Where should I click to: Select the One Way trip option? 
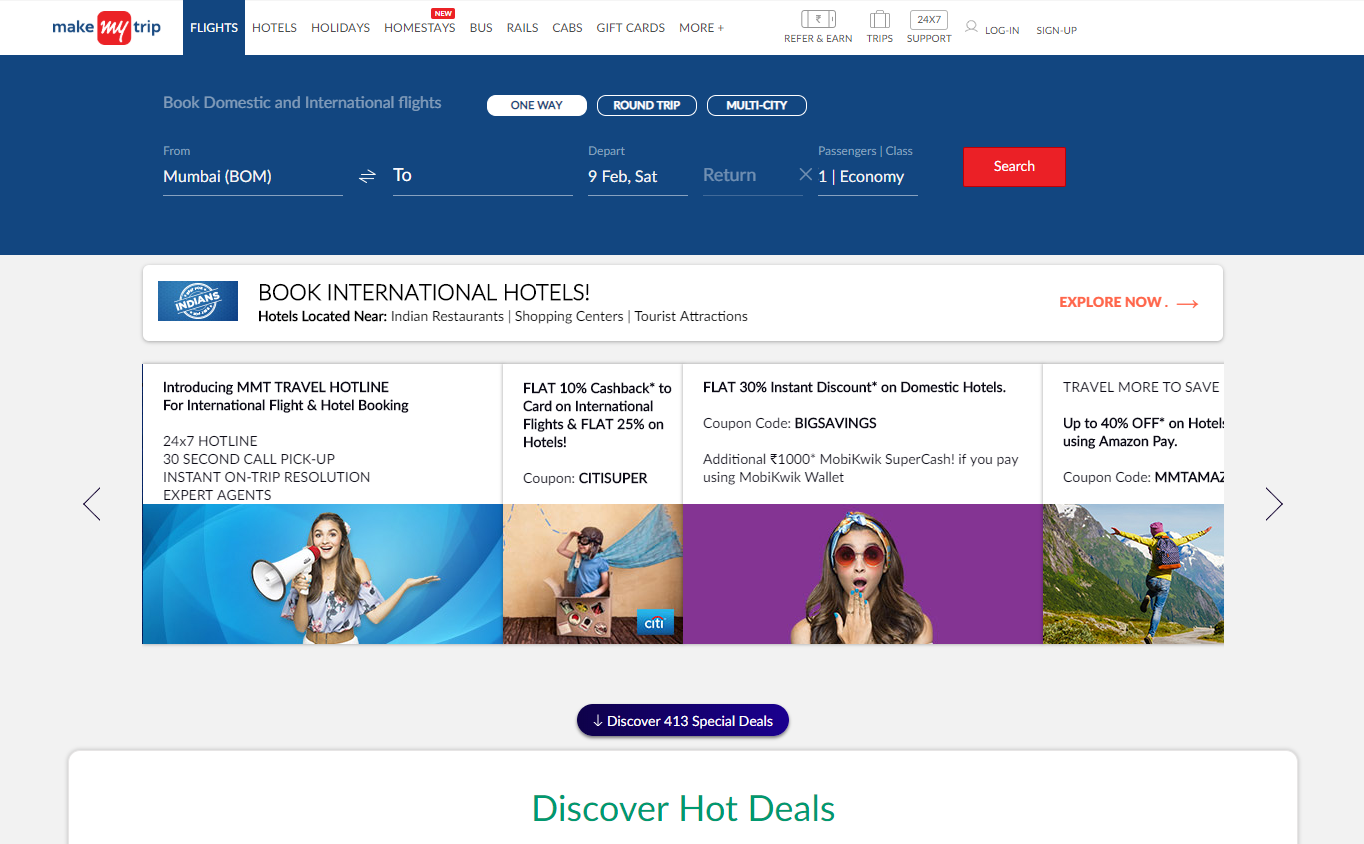[536, 105]
